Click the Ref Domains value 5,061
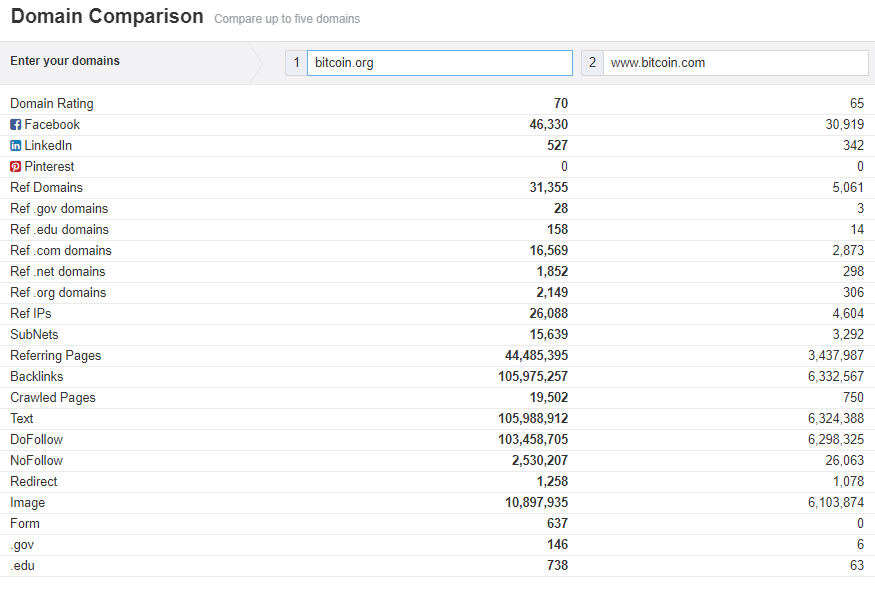 pyautogui.click(x=848, y=188)
